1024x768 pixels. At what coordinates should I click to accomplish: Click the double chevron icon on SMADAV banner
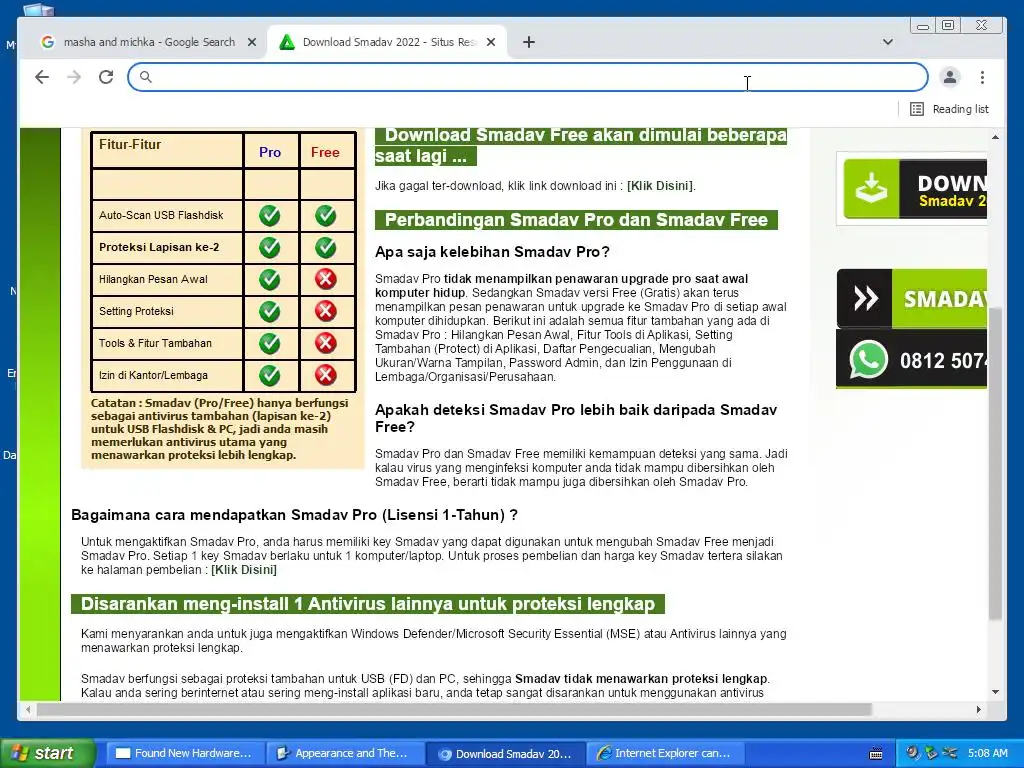point(865,298)
